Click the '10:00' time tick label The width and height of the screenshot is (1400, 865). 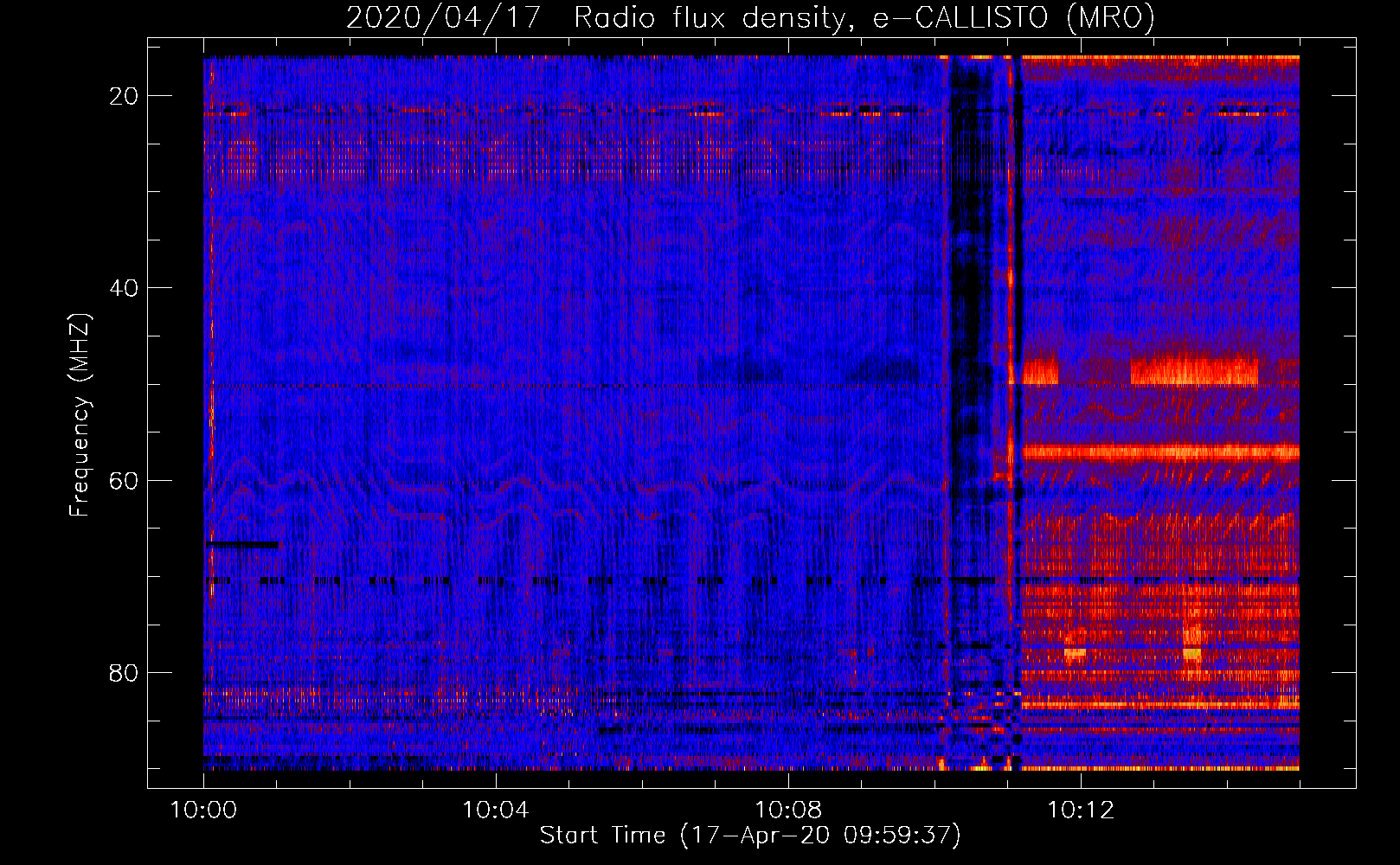[203, 811]
